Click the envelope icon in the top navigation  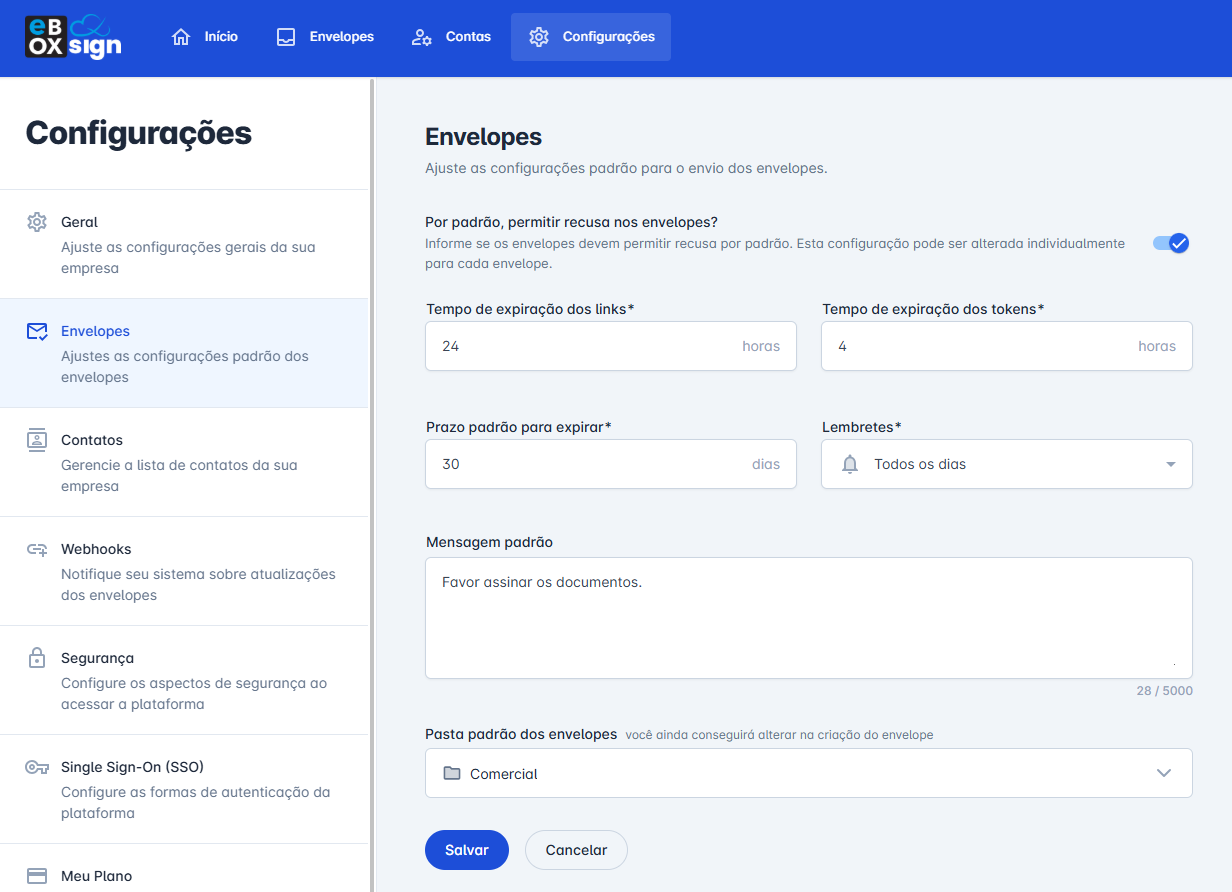tap(284, 35)
